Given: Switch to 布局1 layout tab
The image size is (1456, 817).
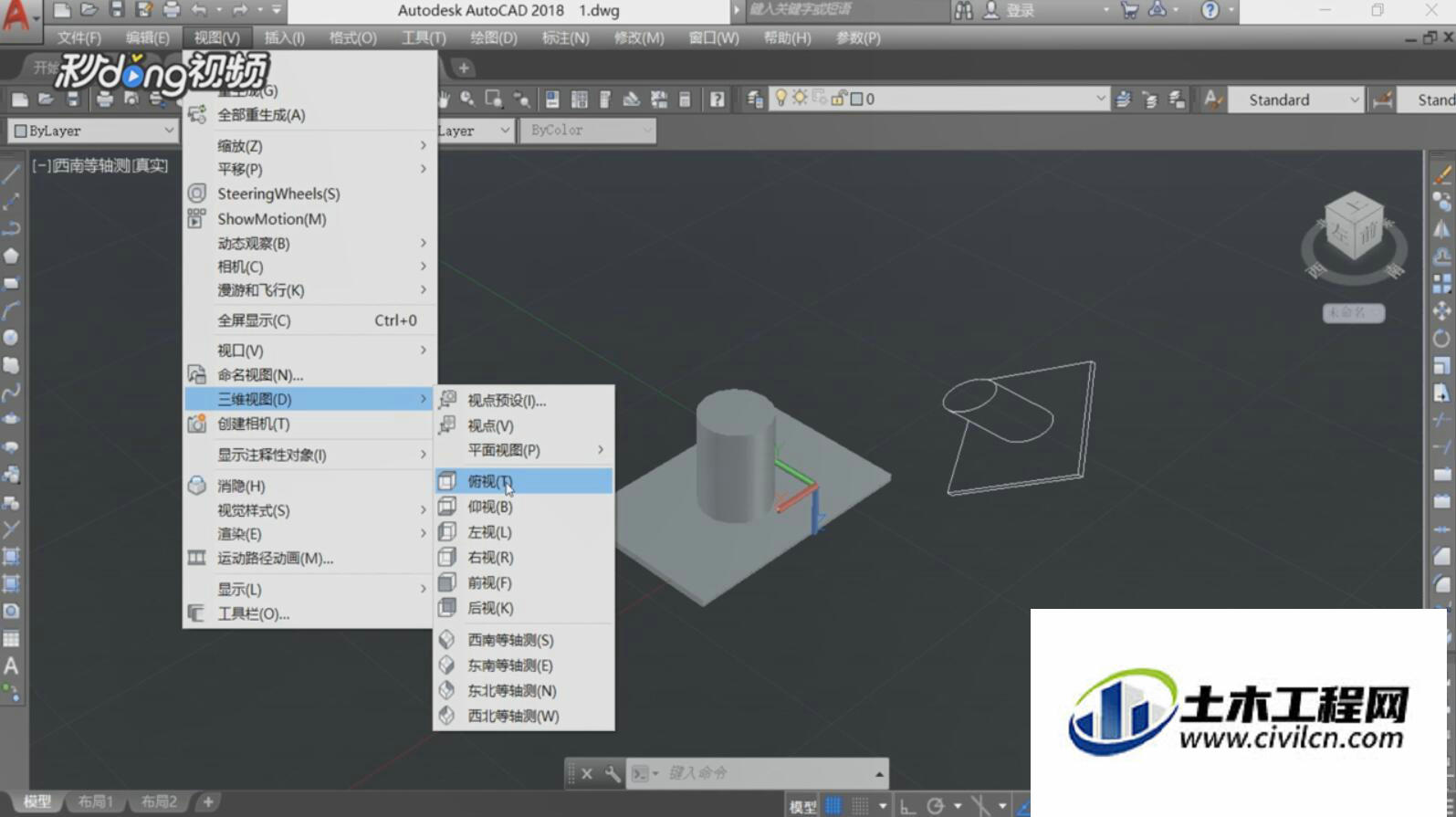Looking at the screenshot, I should click(96, 801).
